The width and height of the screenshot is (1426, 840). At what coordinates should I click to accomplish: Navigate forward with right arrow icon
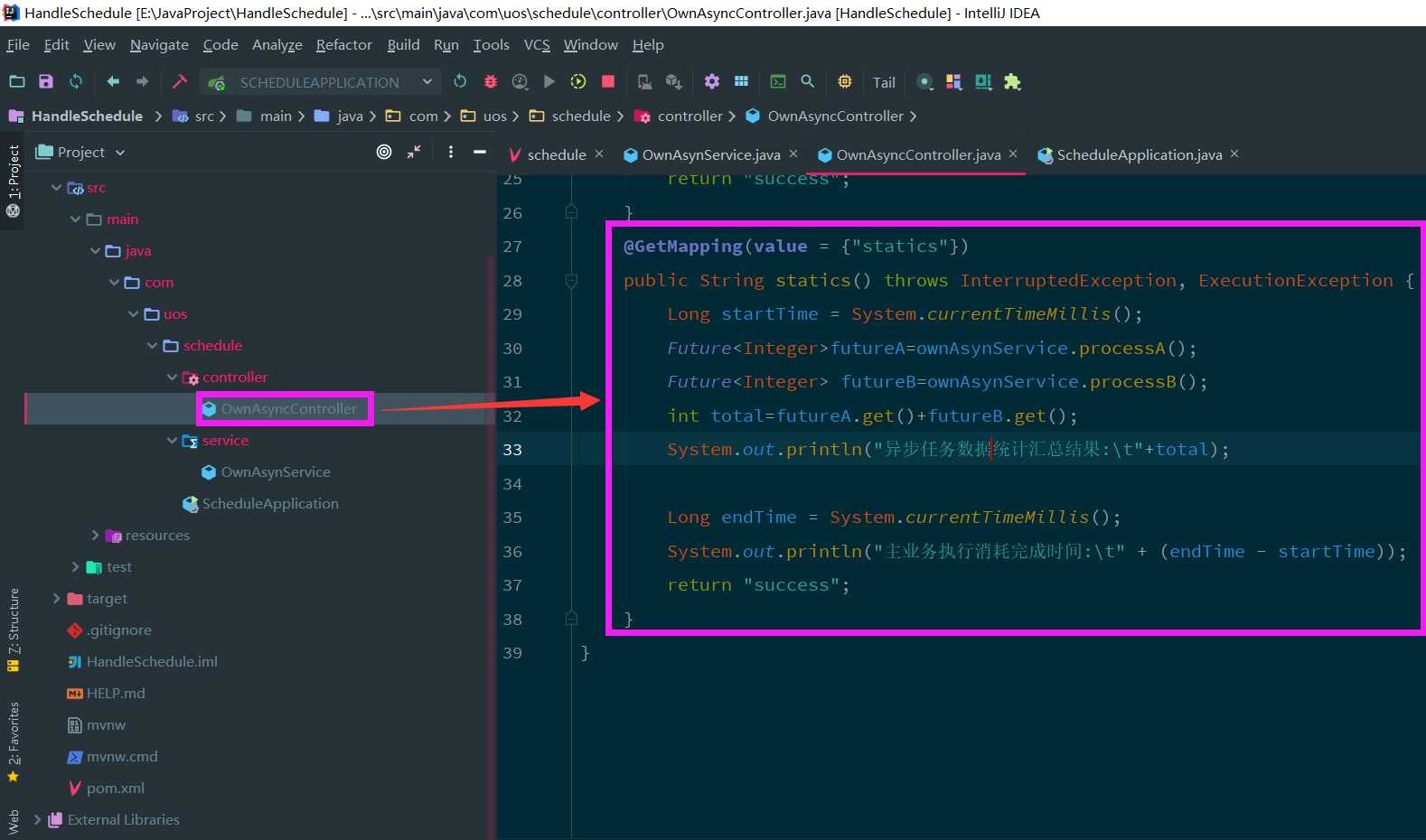[x=143, y=81]
